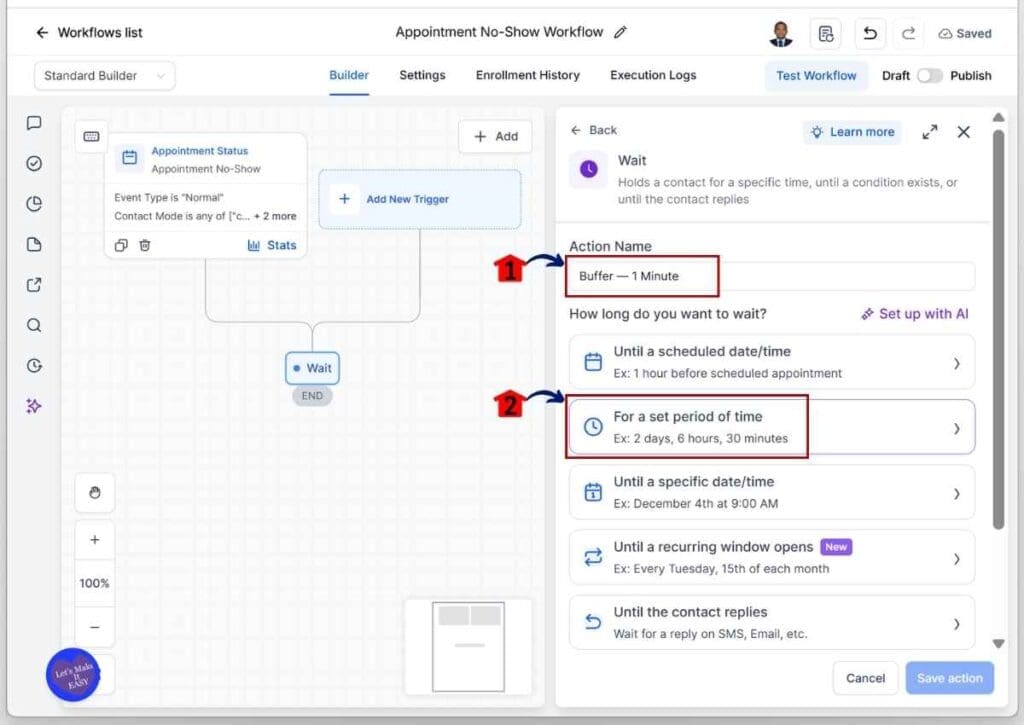The width and height of the screenshot is (1024, 725).
Task: Click the '+ 2 more' conditions text
Action: click(x=275, y=216)
